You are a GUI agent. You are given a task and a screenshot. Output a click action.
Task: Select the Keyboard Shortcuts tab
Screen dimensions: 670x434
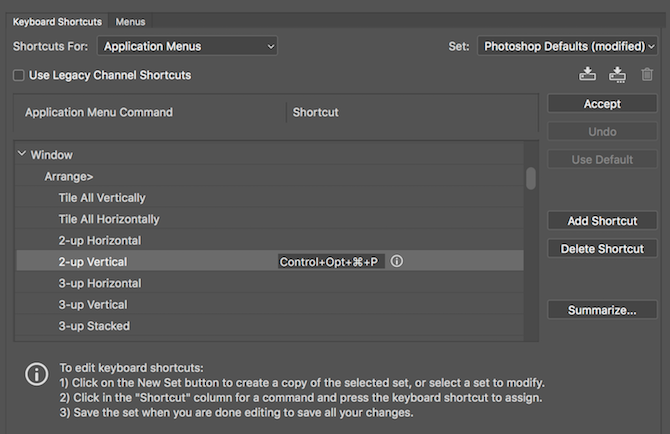pyautogui.click(x=57, y=21)
